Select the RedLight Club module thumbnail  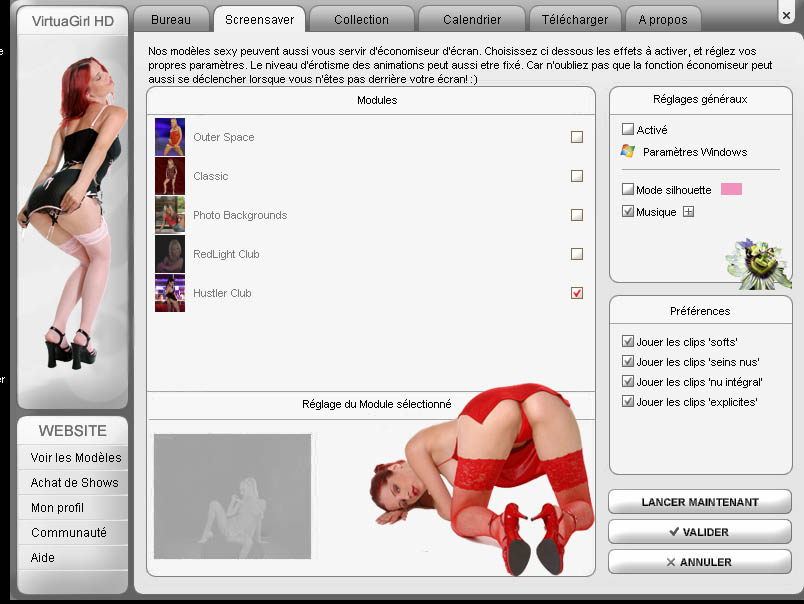click(x=169, y=254)
